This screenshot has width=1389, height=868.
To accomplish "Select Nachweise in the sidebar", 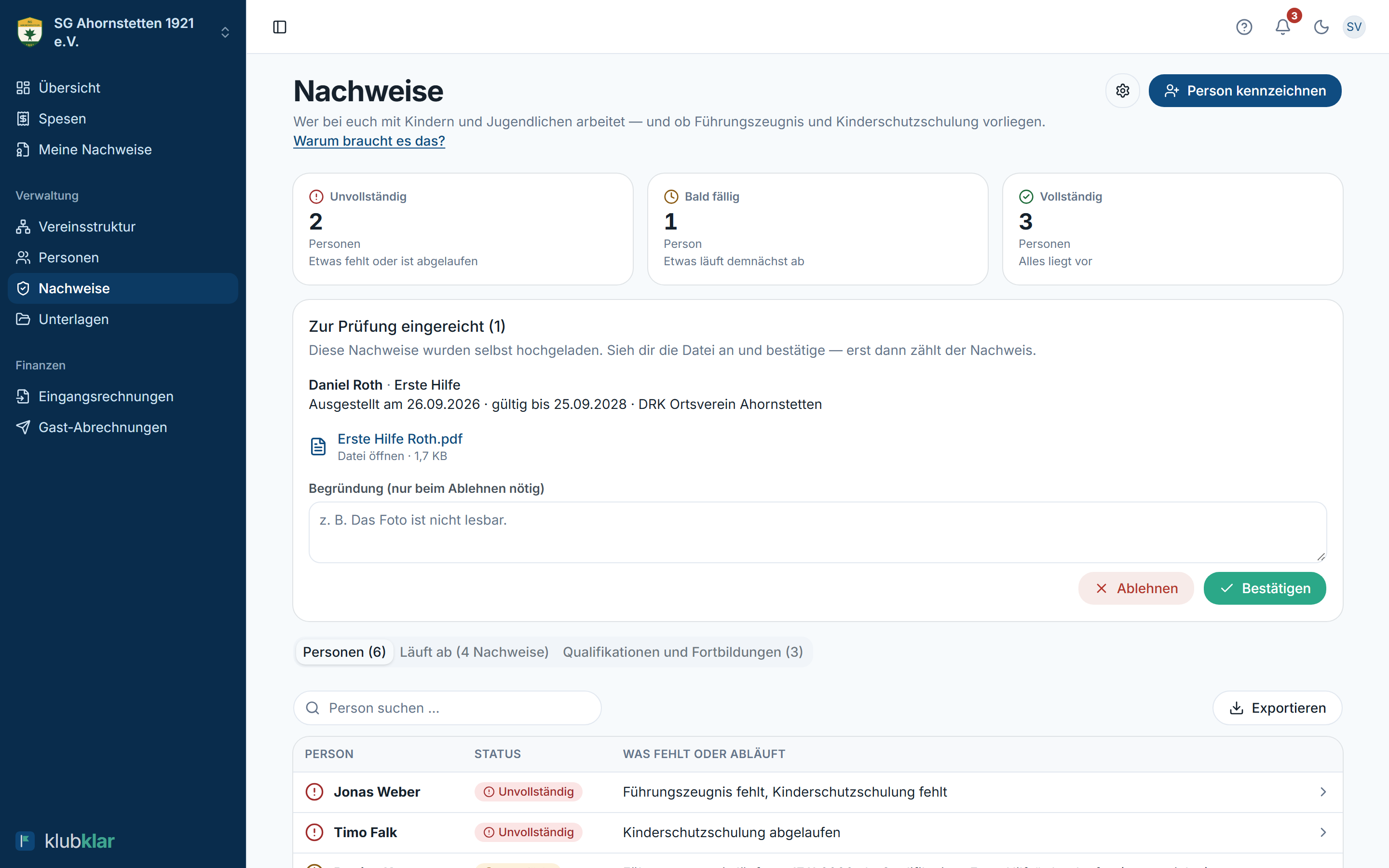I will pos(123,288).
